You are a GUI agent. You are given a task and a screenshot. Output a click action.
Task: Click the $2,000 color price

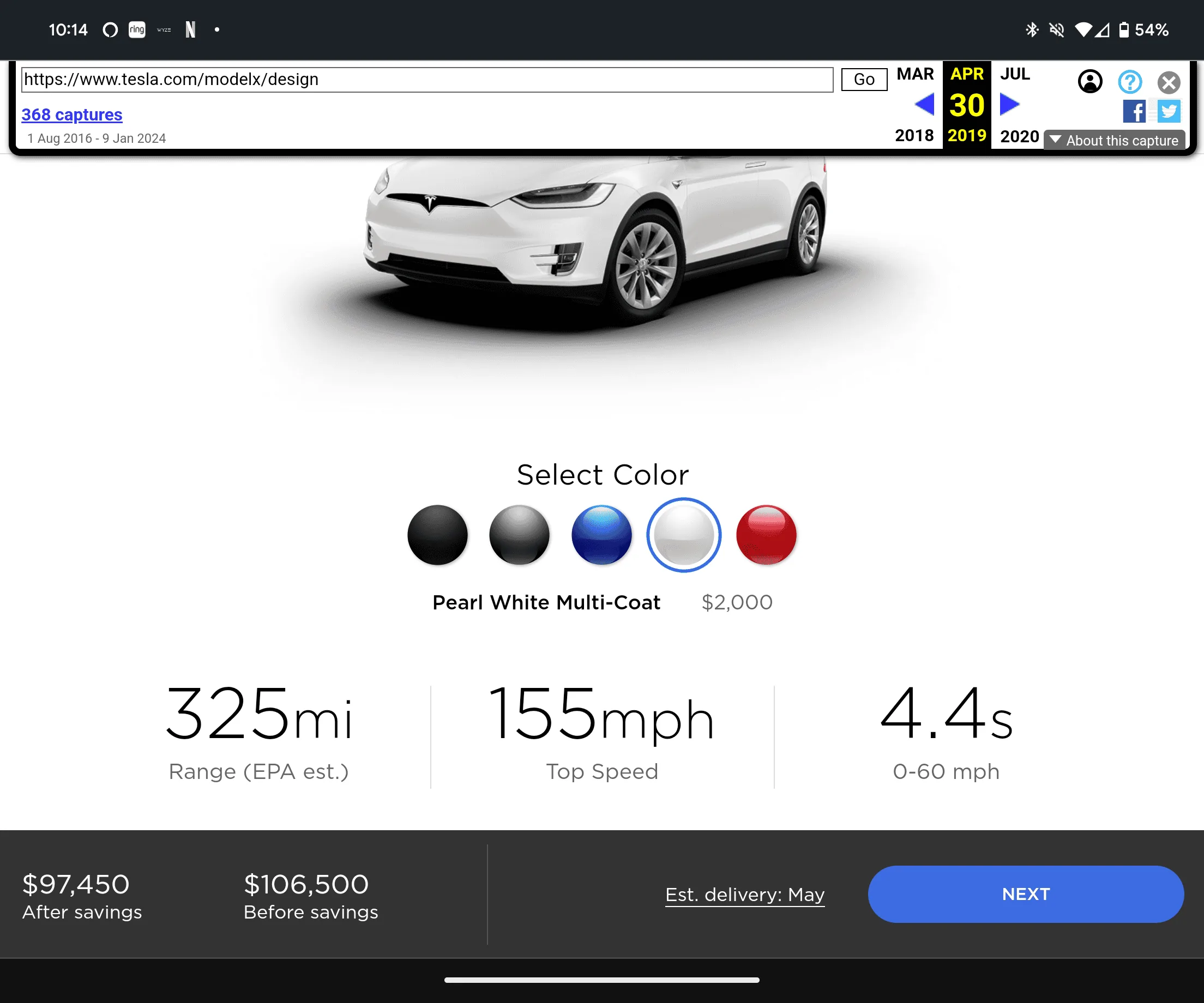pos(737,602)
